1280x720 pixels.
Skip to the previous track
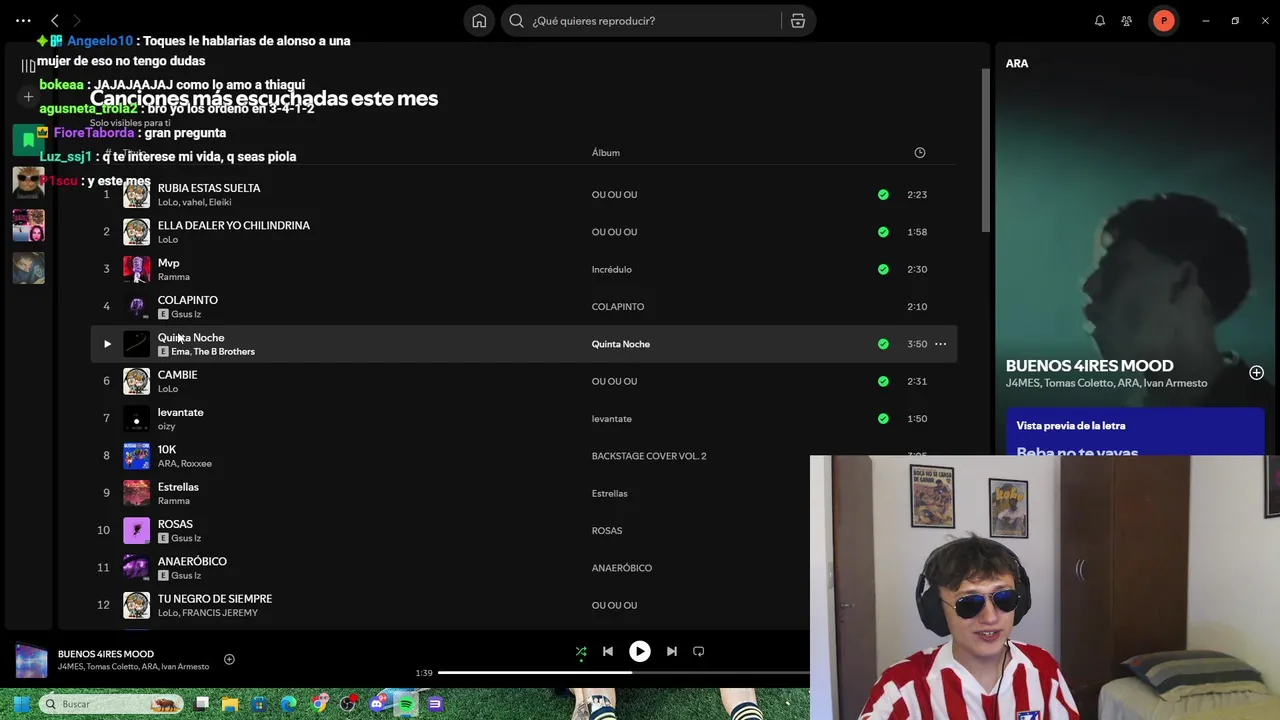(607, 651)
